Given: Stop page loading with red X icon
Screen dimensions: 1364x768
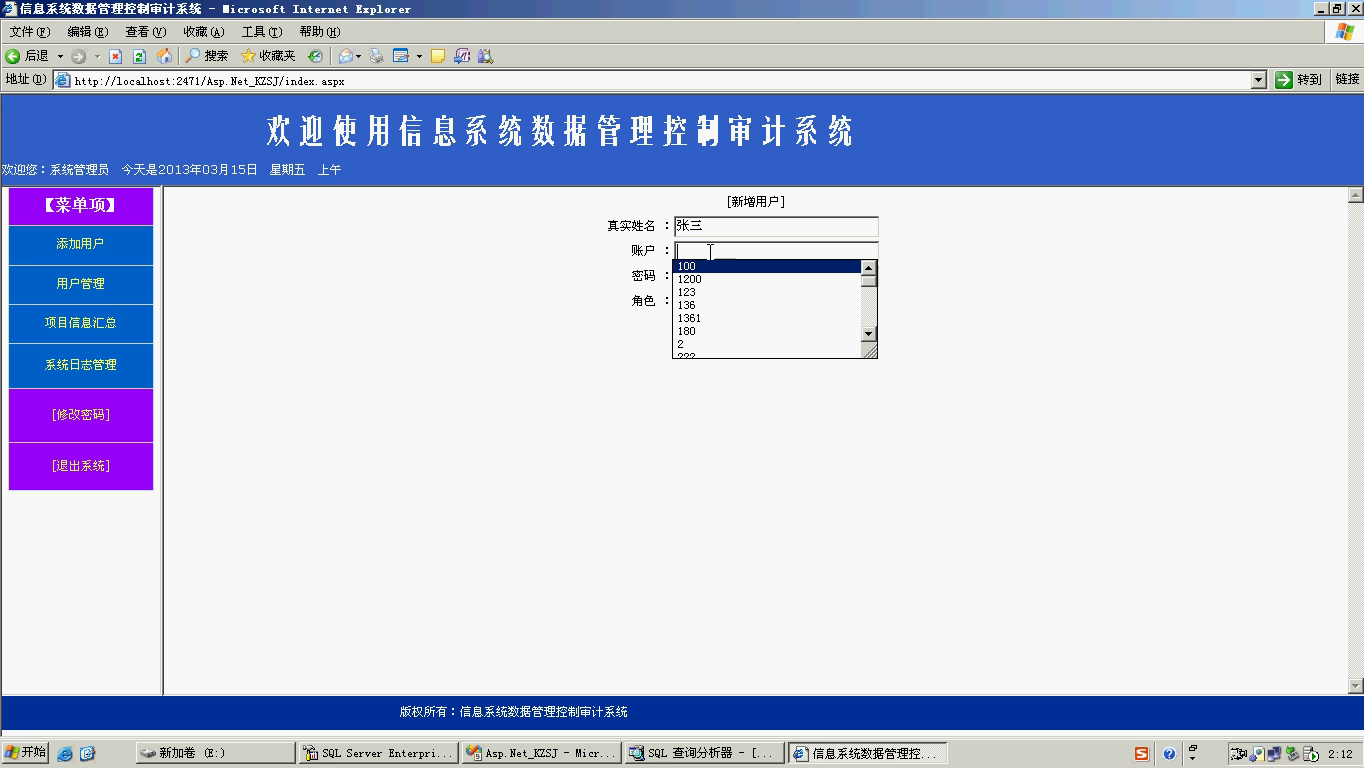Looking at the screenshot, I should pos(115,56).
